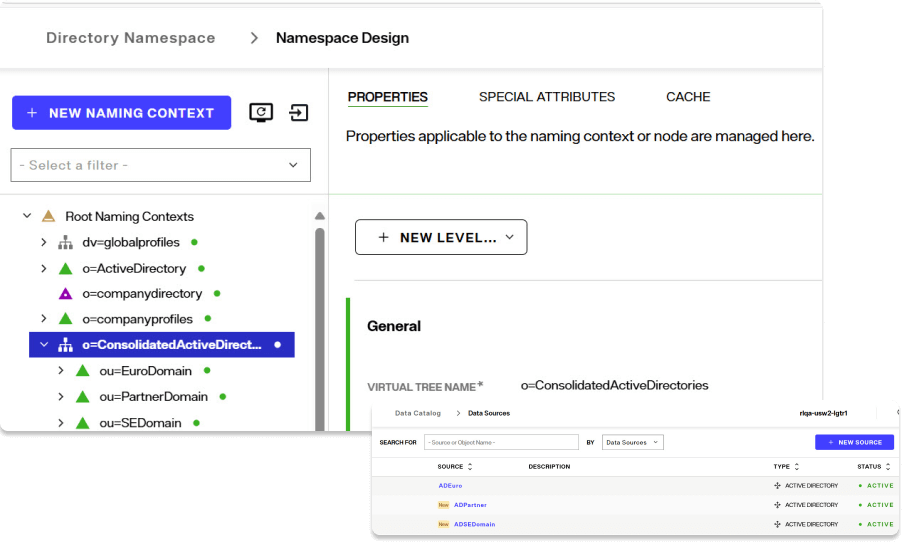Click the purple triangle icon of o=companydirectory
This screenshot has height=549, width=913.
pos(65,293)
